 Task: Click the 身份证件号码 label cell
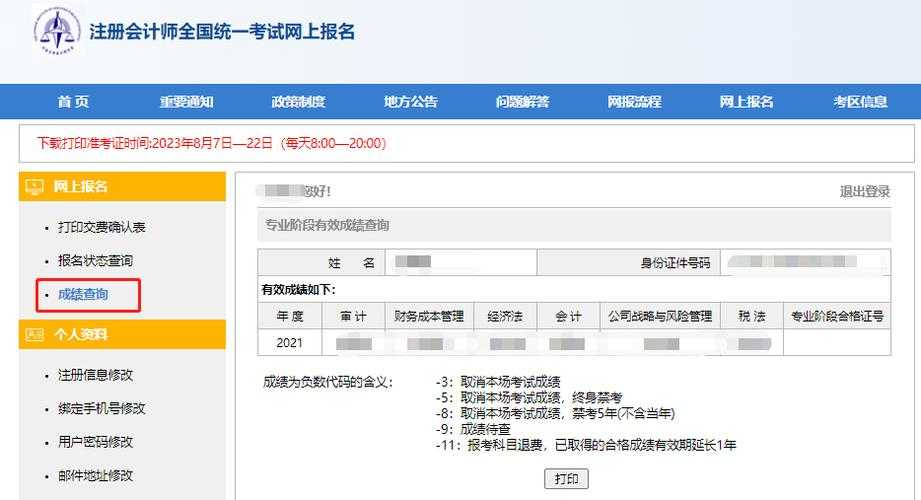click(628, 263)
